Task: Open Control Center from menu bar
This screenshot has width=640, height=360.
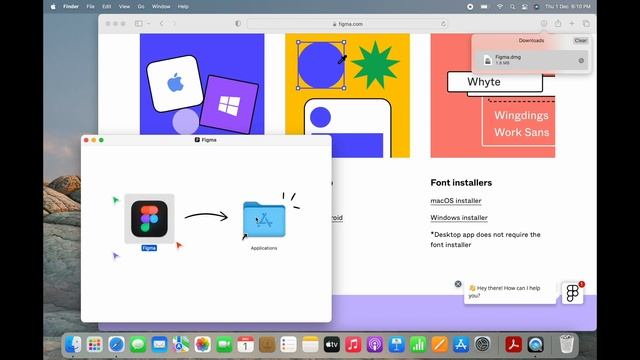Action: click(x=524, y=7)
